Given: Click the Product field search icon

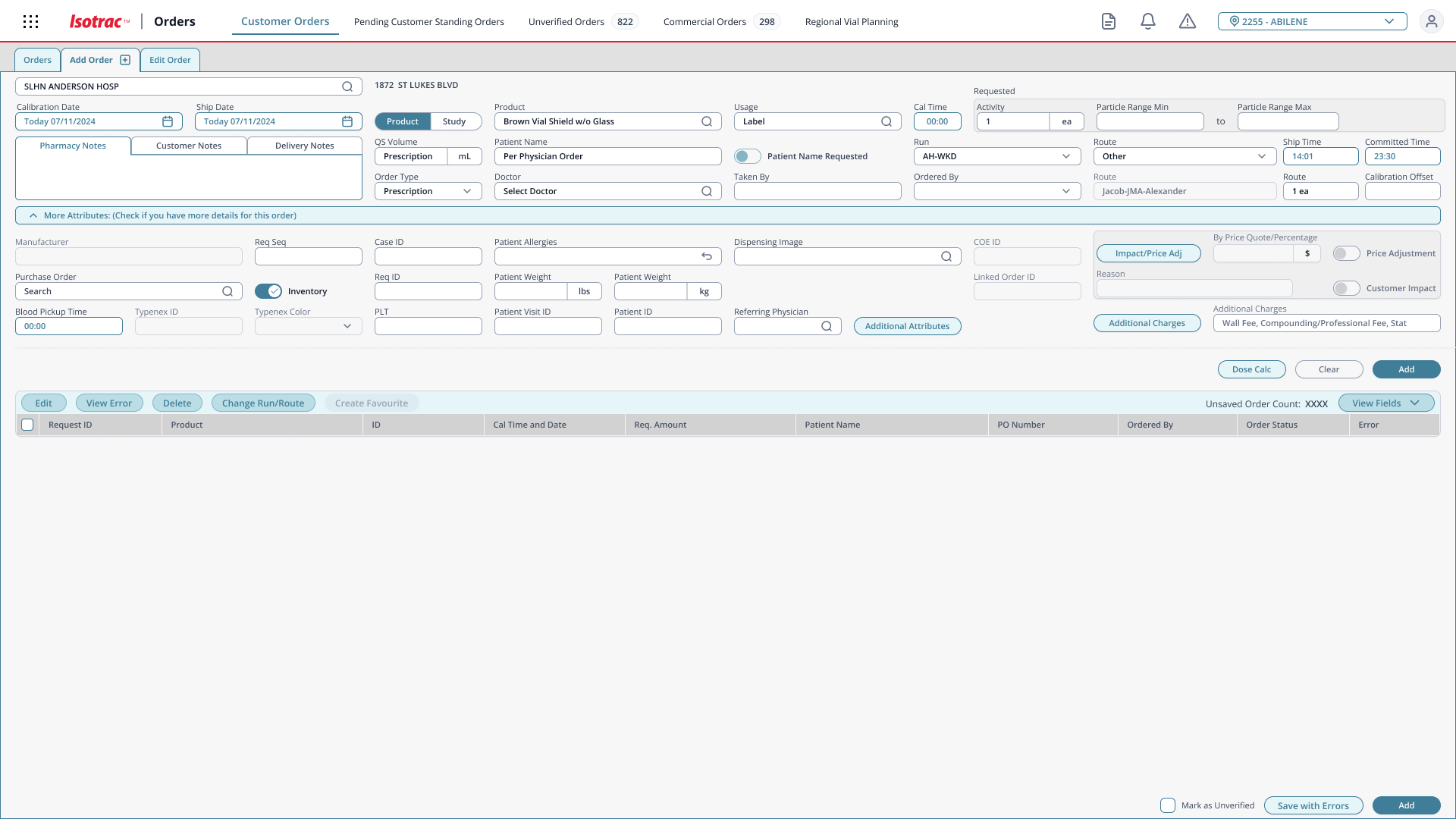Looking at the screenshot, I should point(707,121).
